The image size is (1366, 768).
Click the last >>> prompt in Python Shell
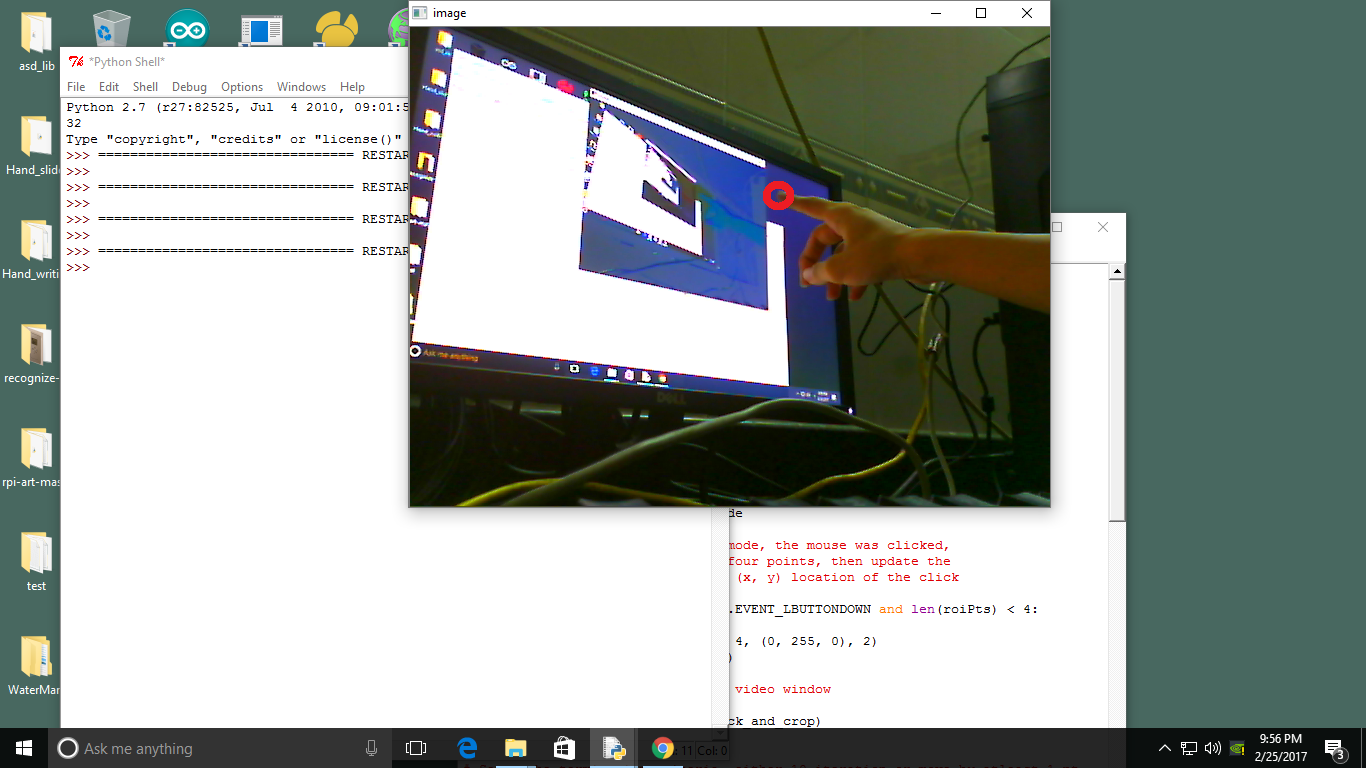(x=78, y=268)
